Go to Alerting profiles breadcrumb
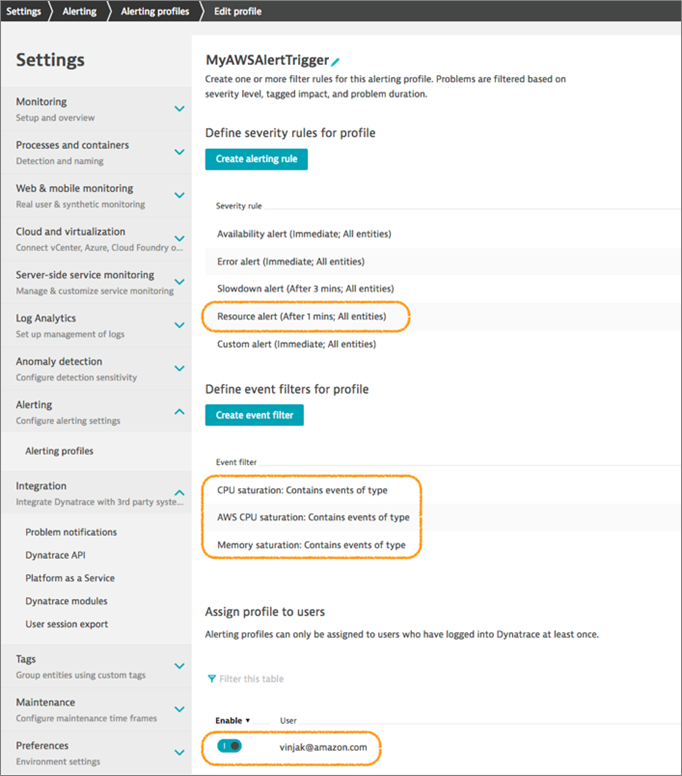 click(x=155, y=11)
